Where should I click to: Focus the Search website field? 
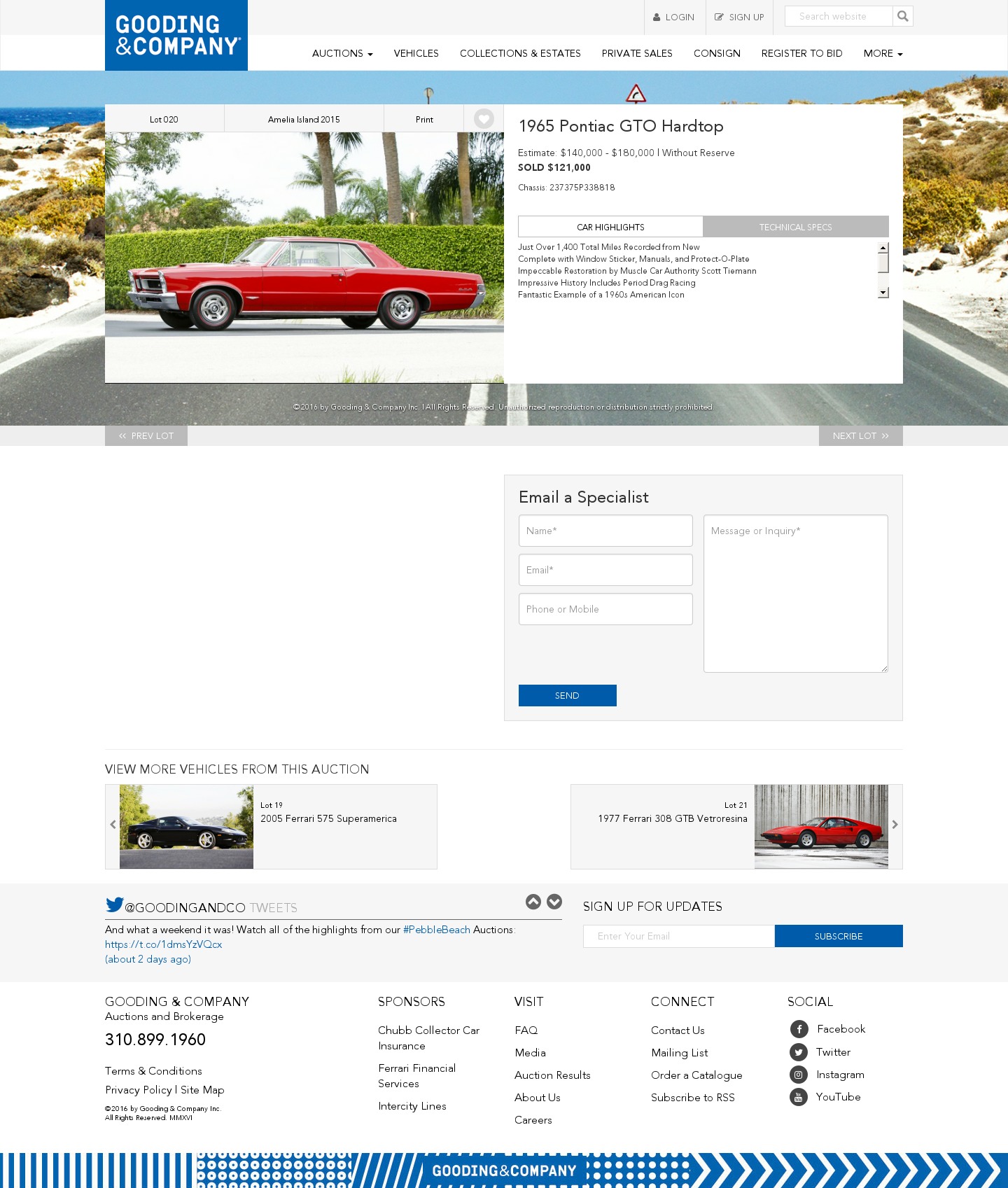click(x=839, y=16)
